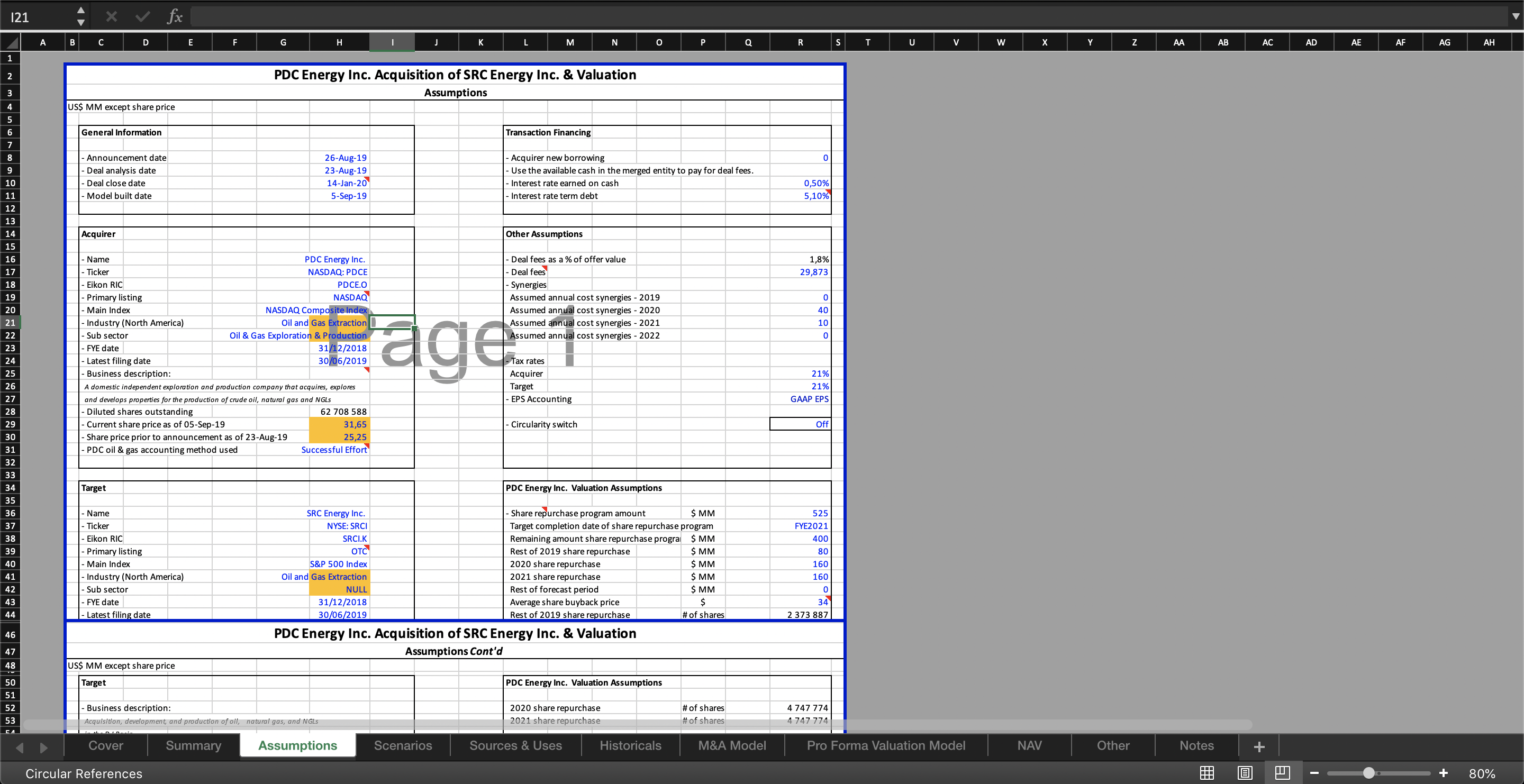Expand the formula bar with the arrow
Viewport: 1524px width, 784px height.
click(1515, 16)
